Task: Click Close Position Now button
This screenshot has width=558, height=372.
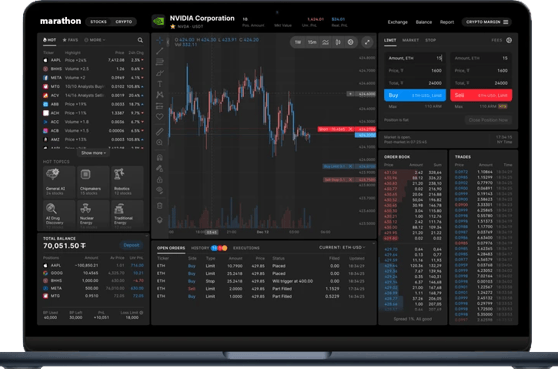Action: click(488, 120)
